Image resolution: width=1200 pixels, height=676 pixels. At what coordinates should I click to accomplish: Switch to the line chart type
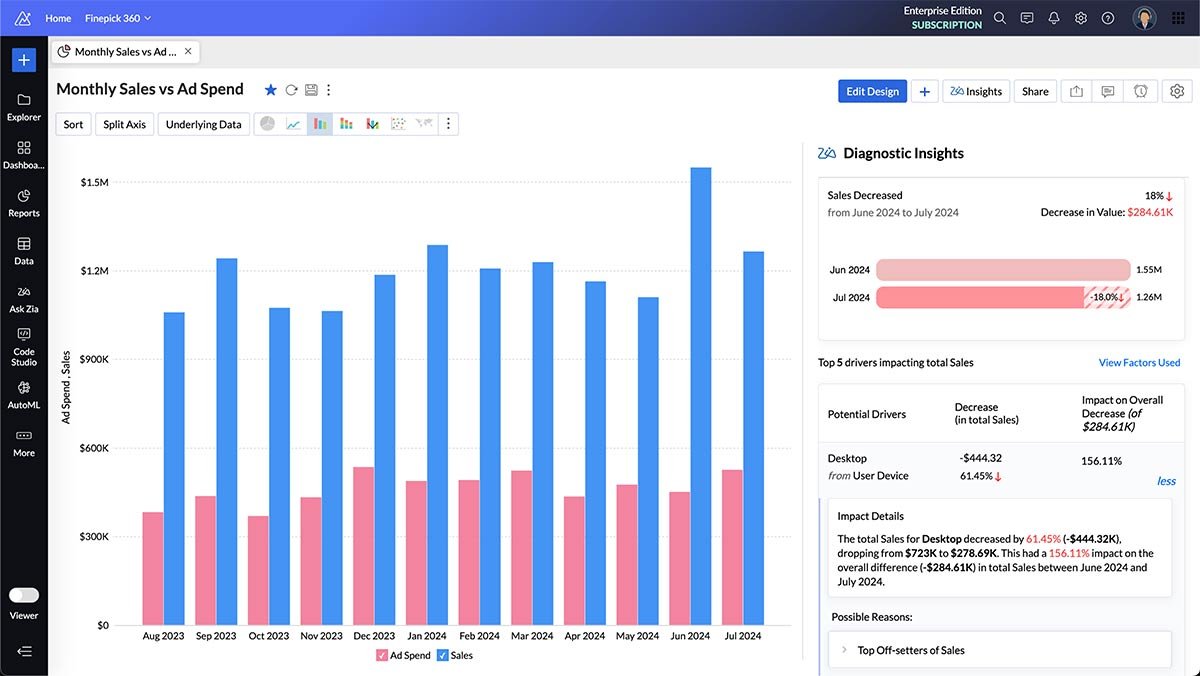coord(294,124)
